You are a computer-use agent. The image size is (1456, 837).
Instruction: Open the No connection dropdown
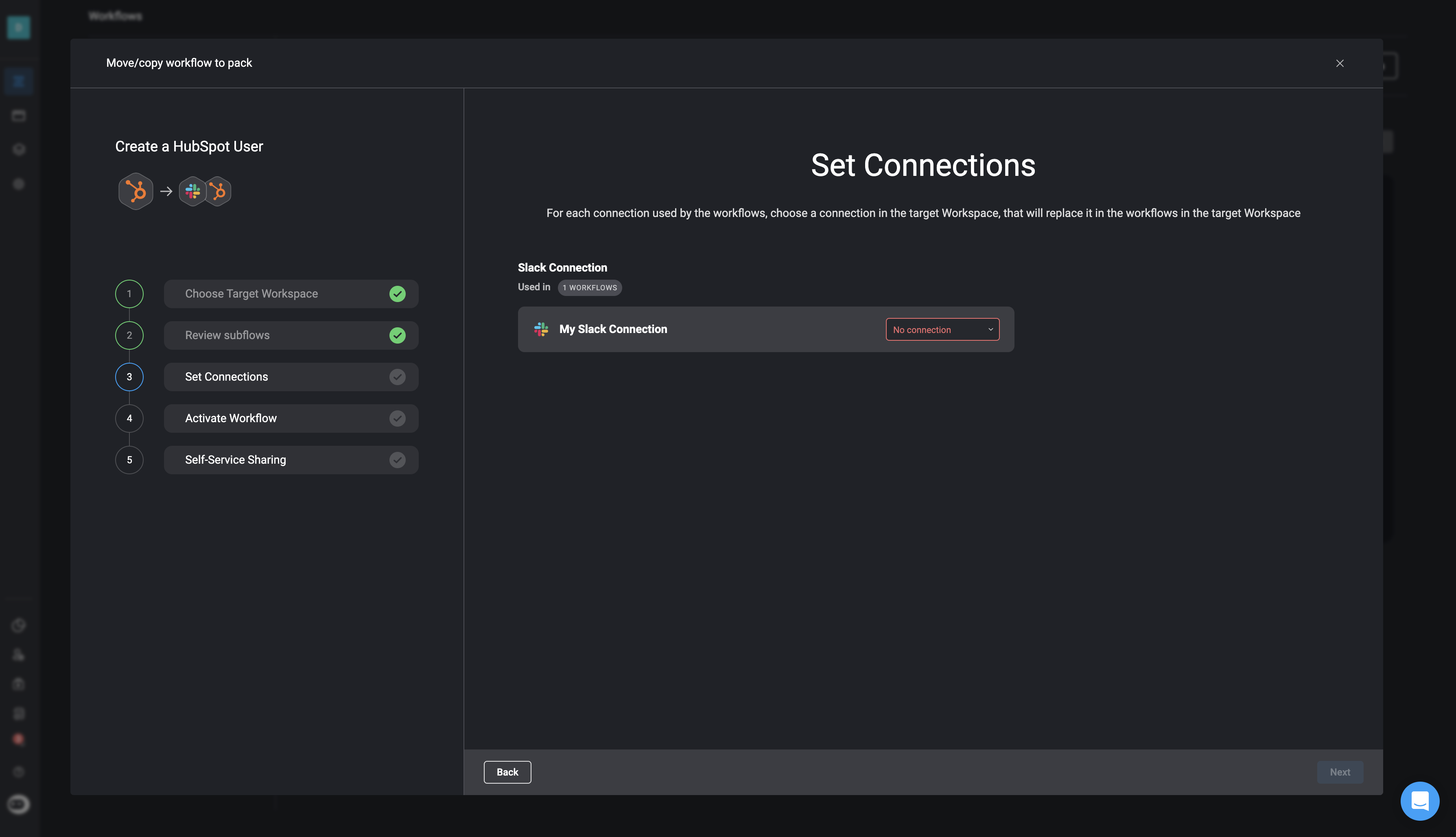click(x=942, y=329)
